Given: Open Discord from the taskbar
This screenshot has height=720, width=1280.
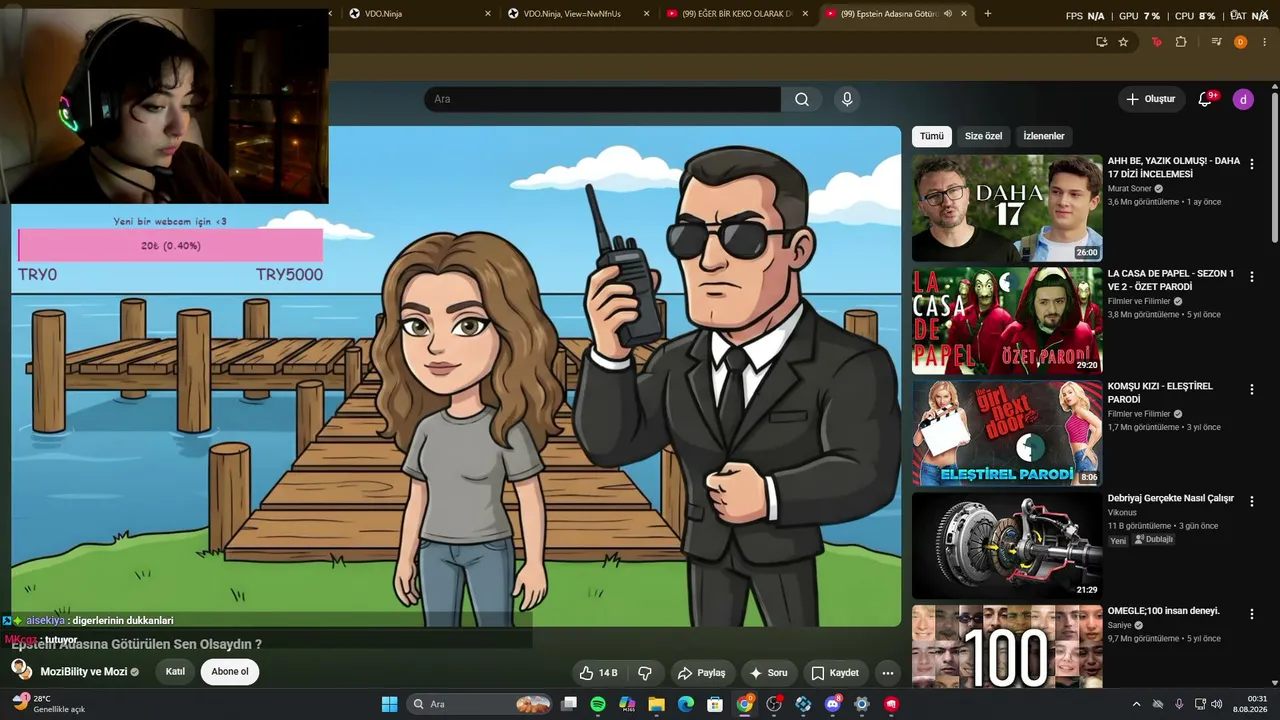Looking at the screenshot, I should pos(833,704).
